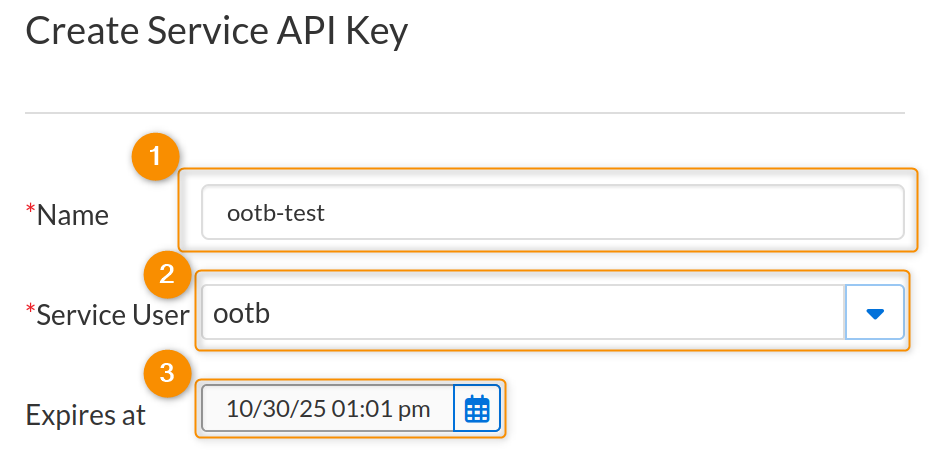Click the Service User label

(112, 315)
